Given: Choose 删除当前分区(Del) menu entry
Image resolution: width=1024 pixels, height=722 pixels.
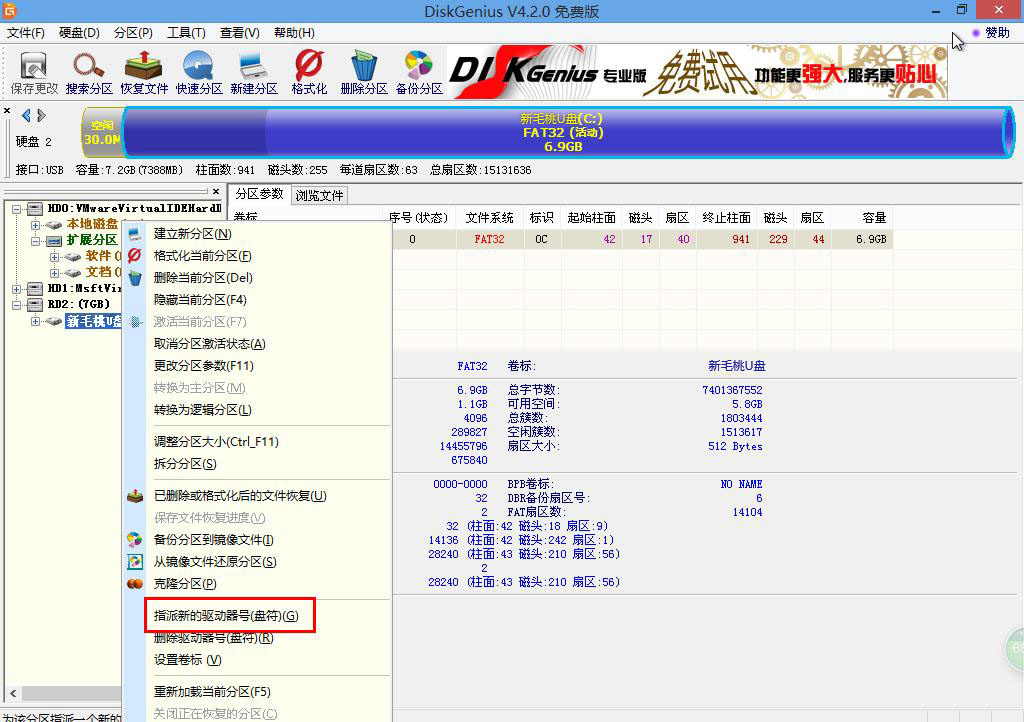Looking at the screenshot, I should tap(203, 277).
